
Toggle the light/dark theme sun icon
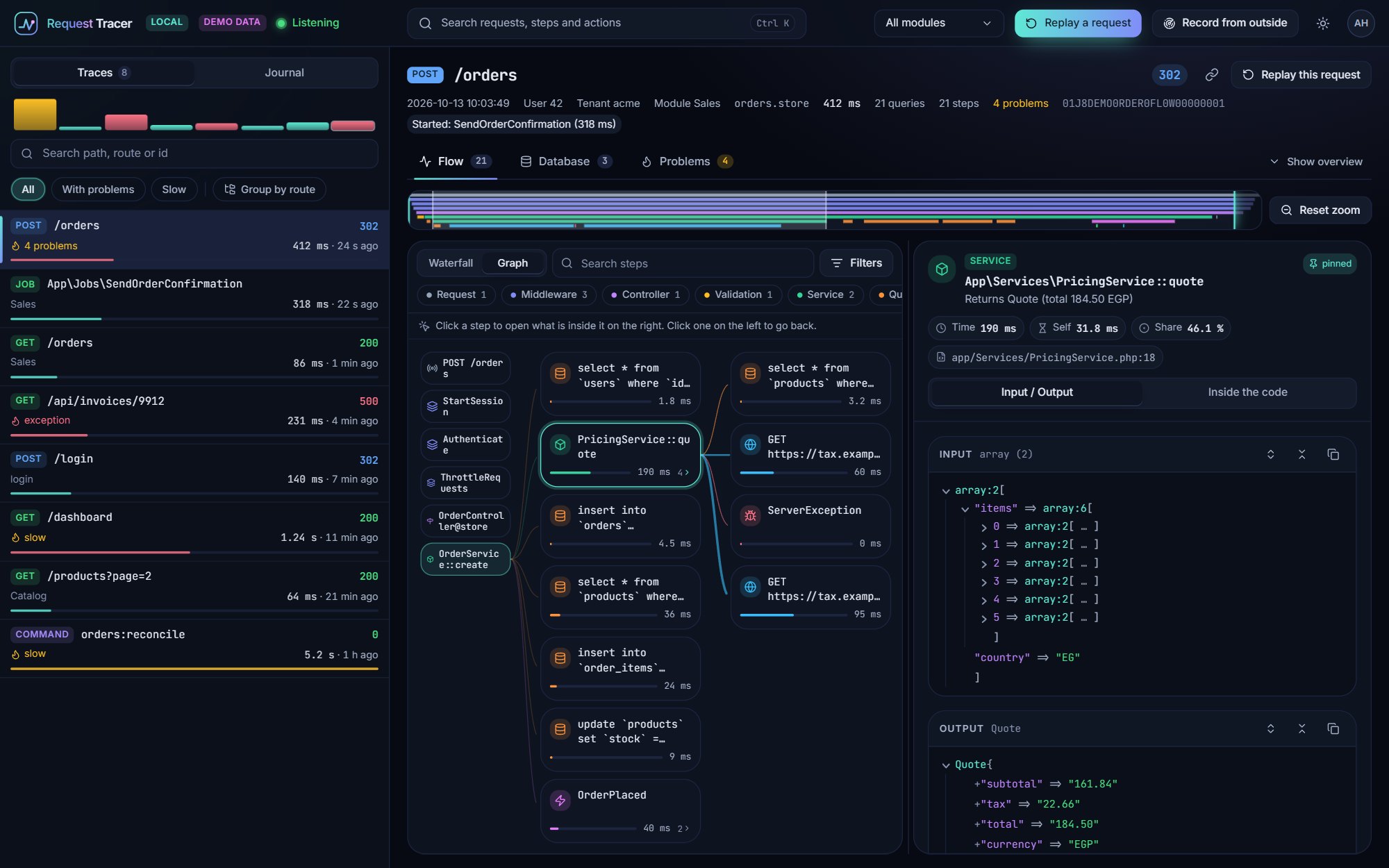[x=1322, y=23]
